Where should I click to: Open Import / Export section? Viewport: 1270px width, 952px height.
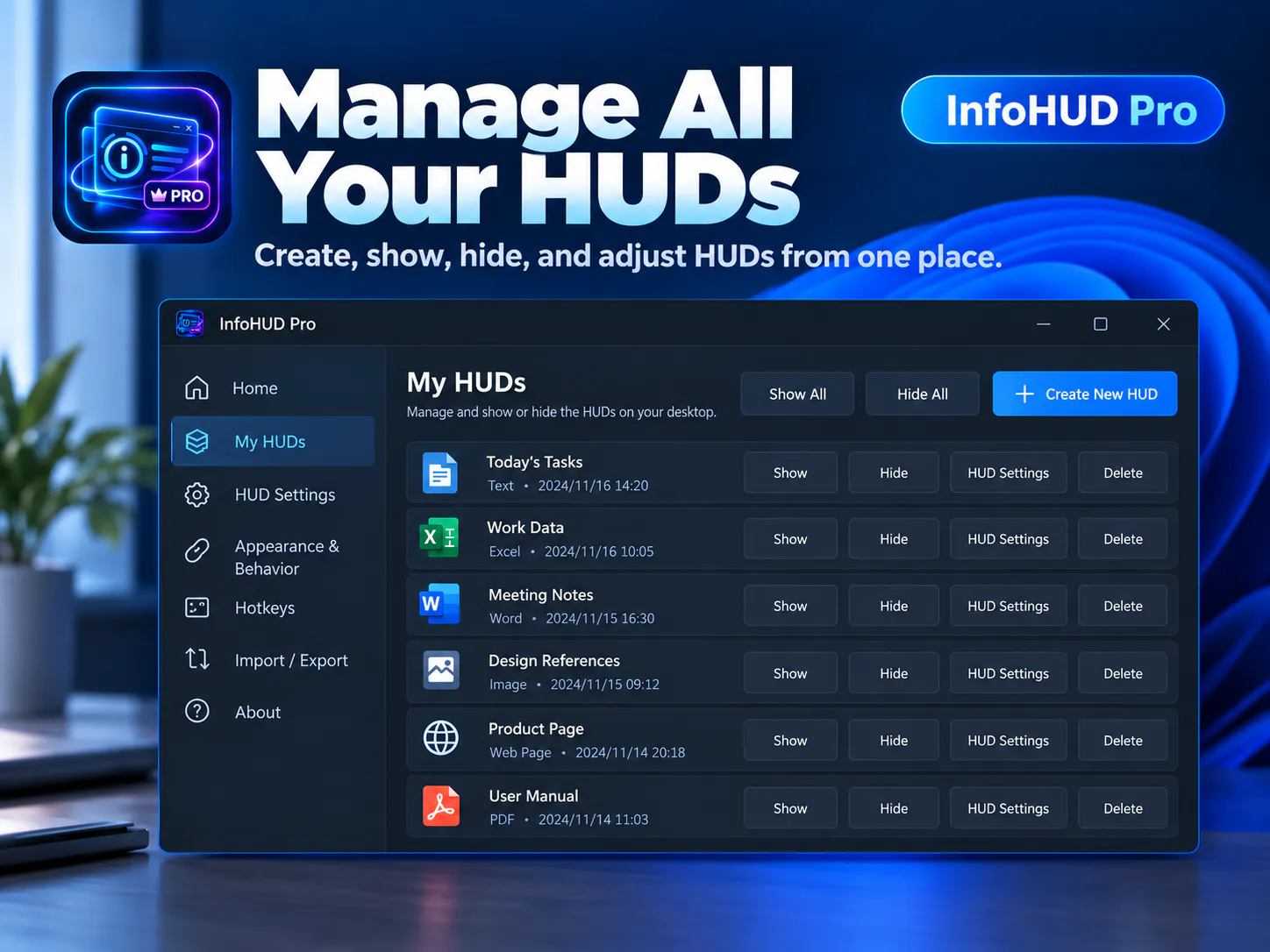pos(273,660)
